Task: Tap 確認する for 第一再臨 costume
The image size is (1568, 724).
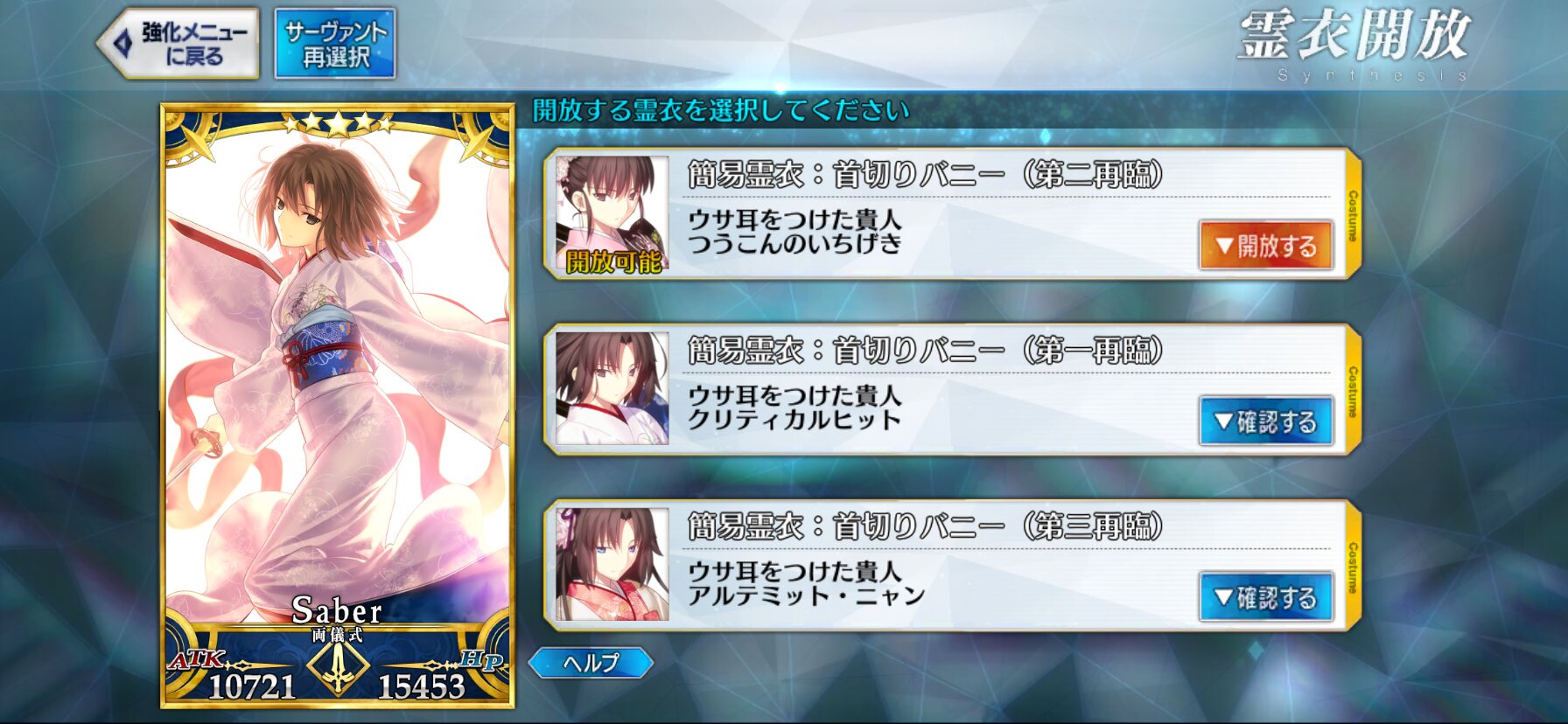Action: pyautogui.click(x=1266, y=421)
